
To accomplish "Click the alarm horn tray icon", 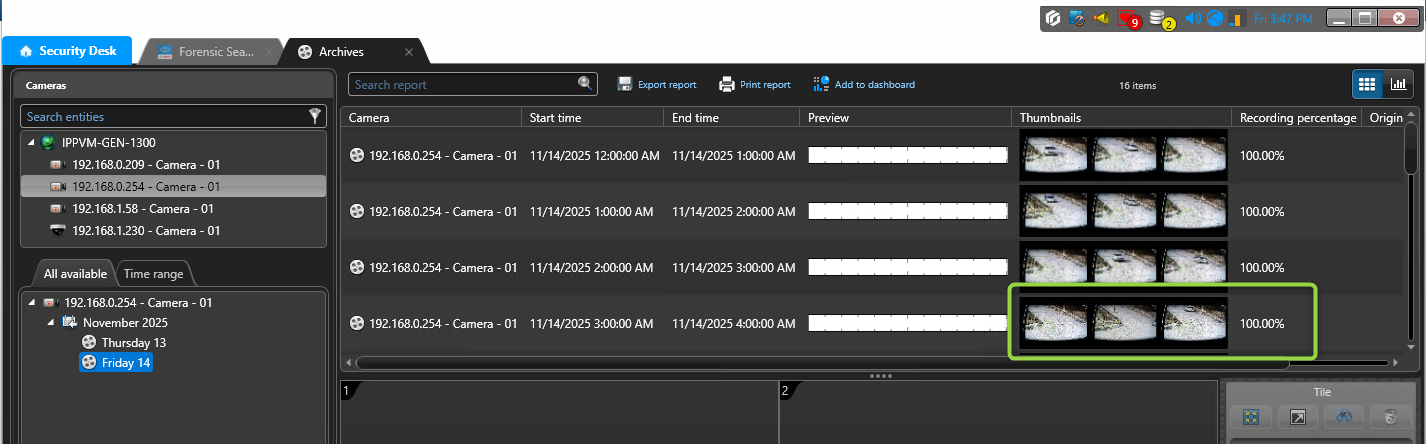I will click(x=1101, y=18).
